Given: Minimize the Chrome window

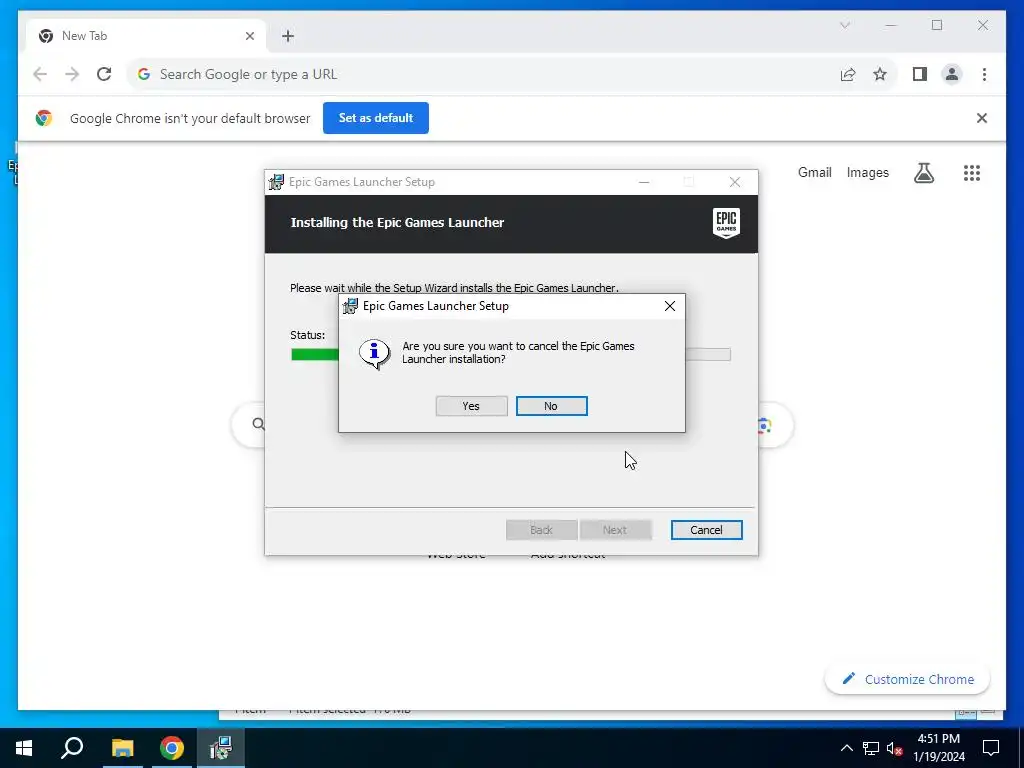Looking at the screenshot, I should (x=891, y=25).
